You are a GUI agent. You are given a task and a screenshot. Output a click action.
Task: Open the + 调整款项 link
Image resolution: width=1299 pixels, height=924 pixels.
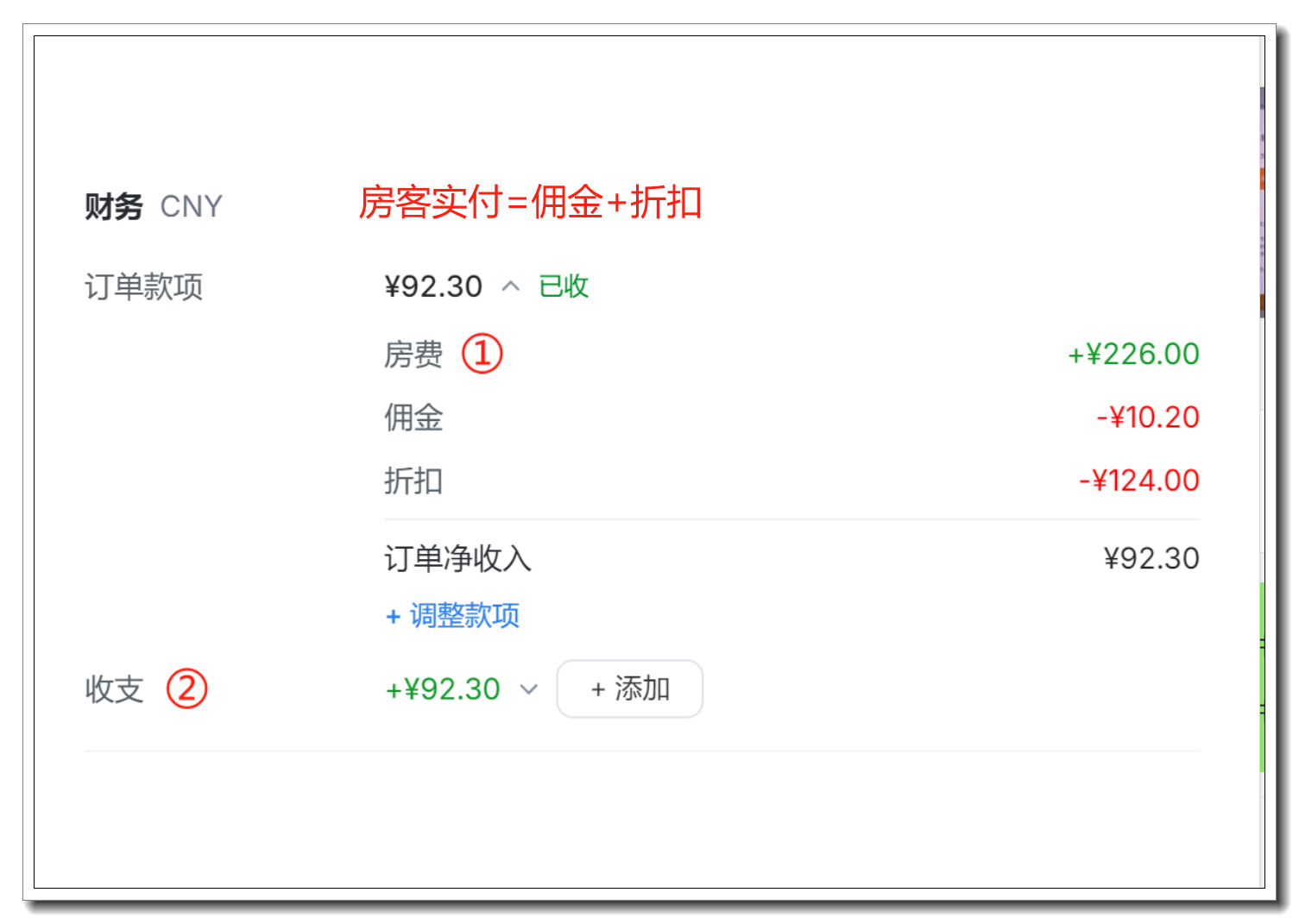453,616
